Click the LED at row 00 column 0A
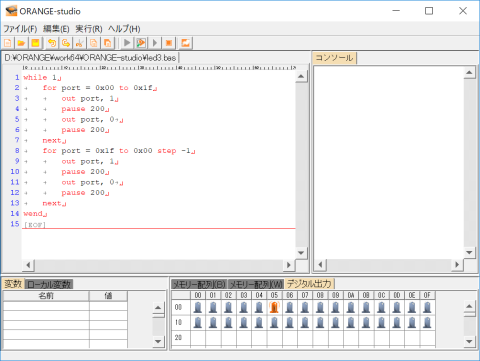Viewport: 480px width, 361px height. pyautogui.click(x=351, y=307)
